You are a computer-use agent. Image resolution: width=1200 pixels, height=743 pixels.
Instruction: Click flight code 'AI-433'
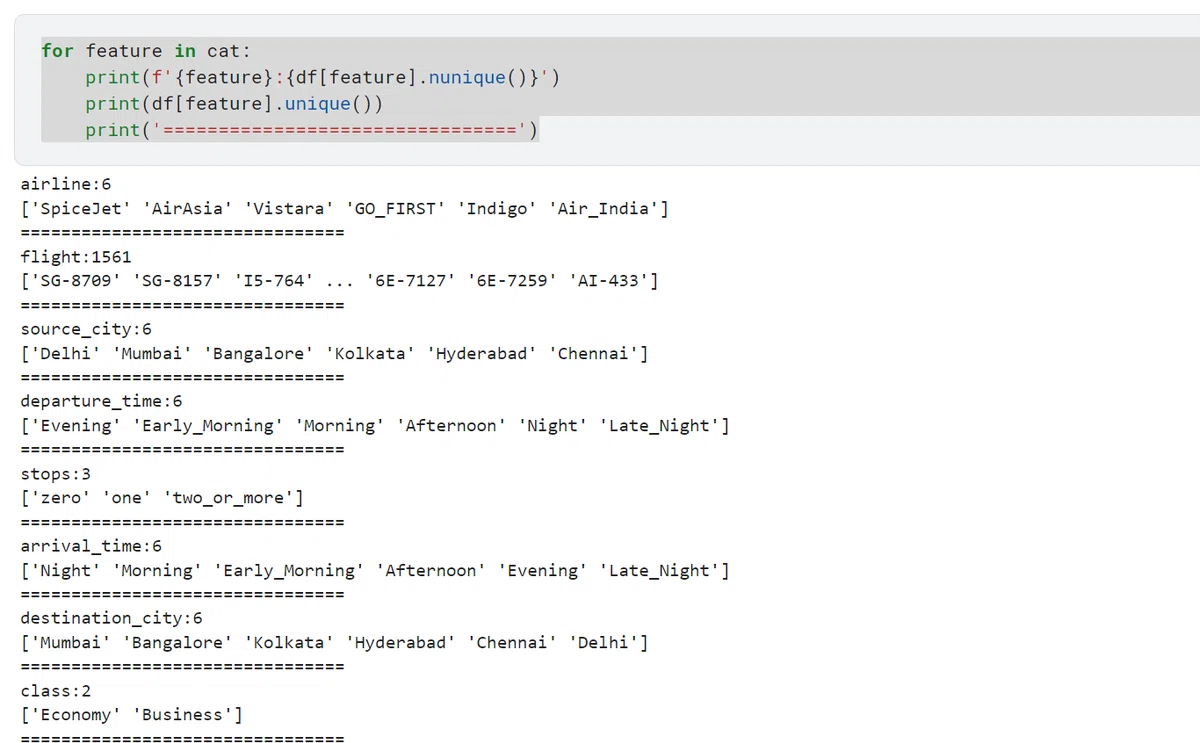coord(608,281)
